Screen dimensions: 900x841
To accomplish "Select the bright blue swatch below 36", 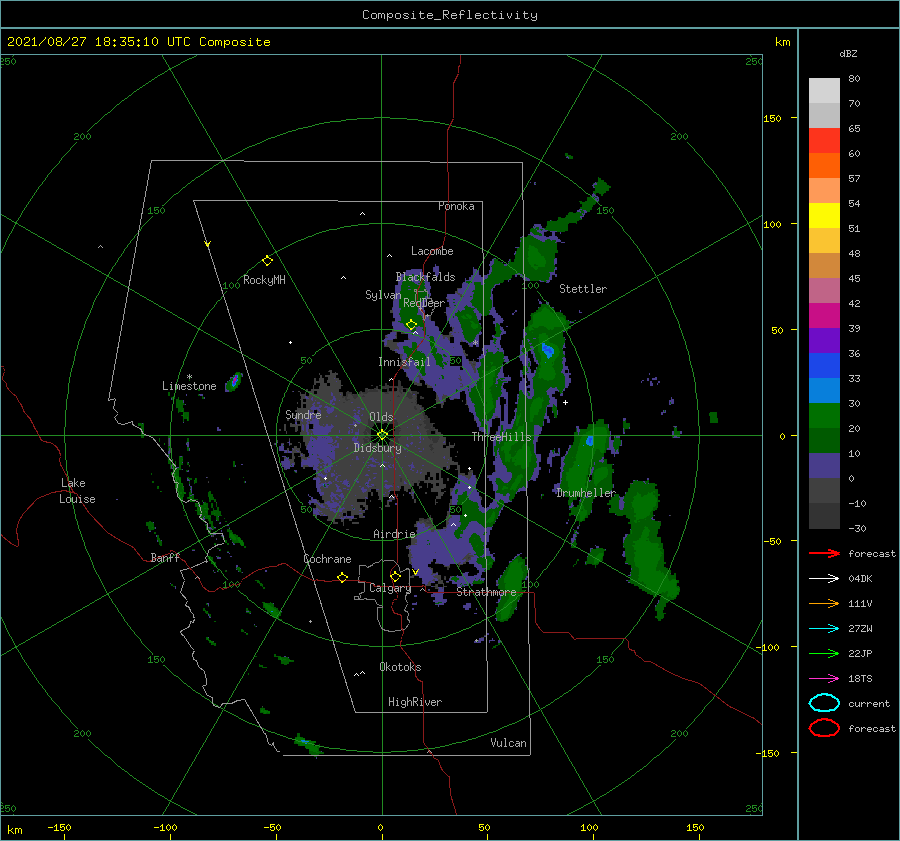I will [x=824, y=365].
